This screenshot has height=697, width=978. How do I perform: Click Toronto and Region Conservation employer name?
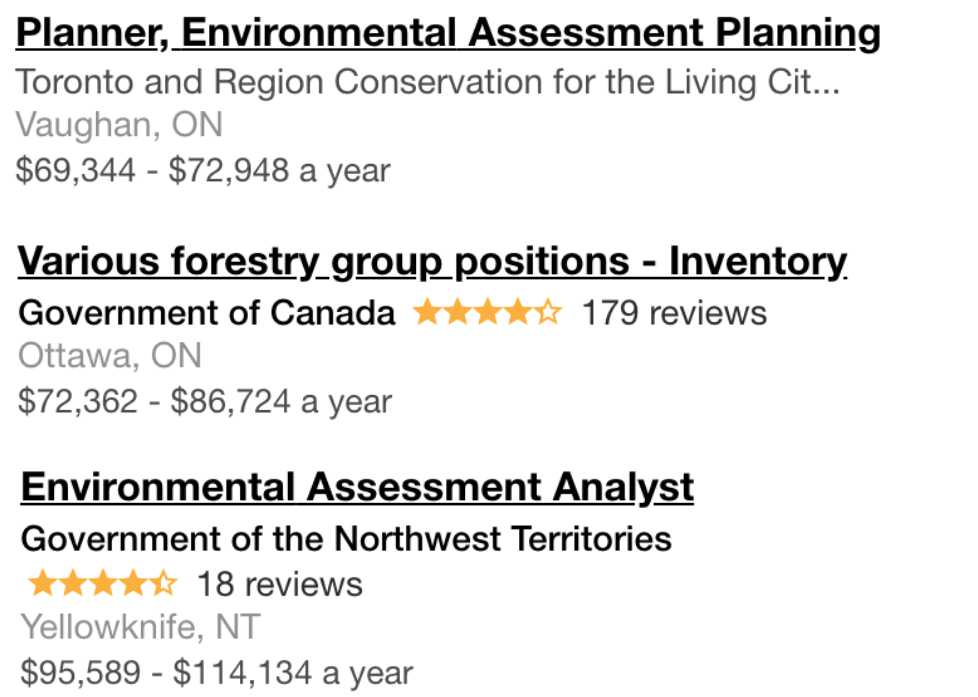click(428, 82)
